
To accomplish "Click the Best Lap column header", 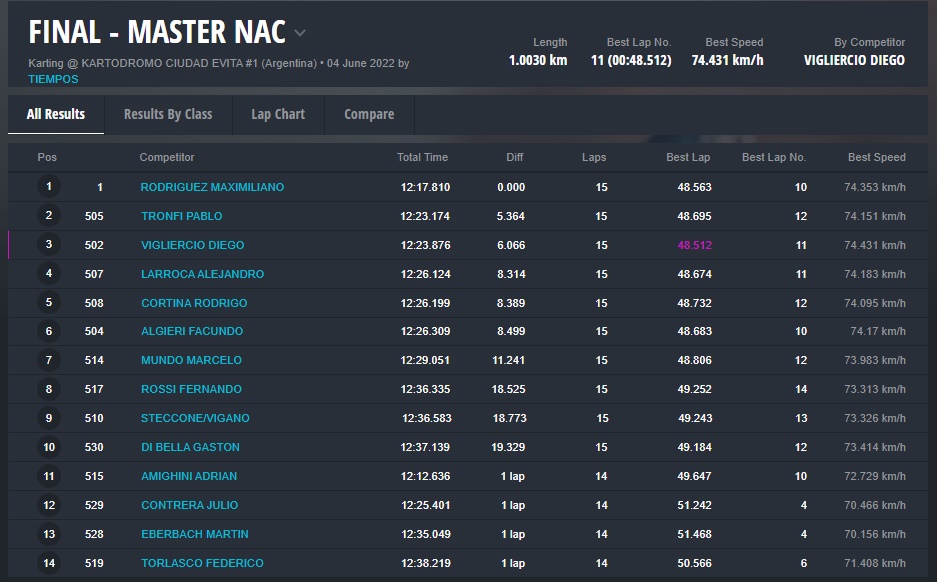I will point(688,157).
